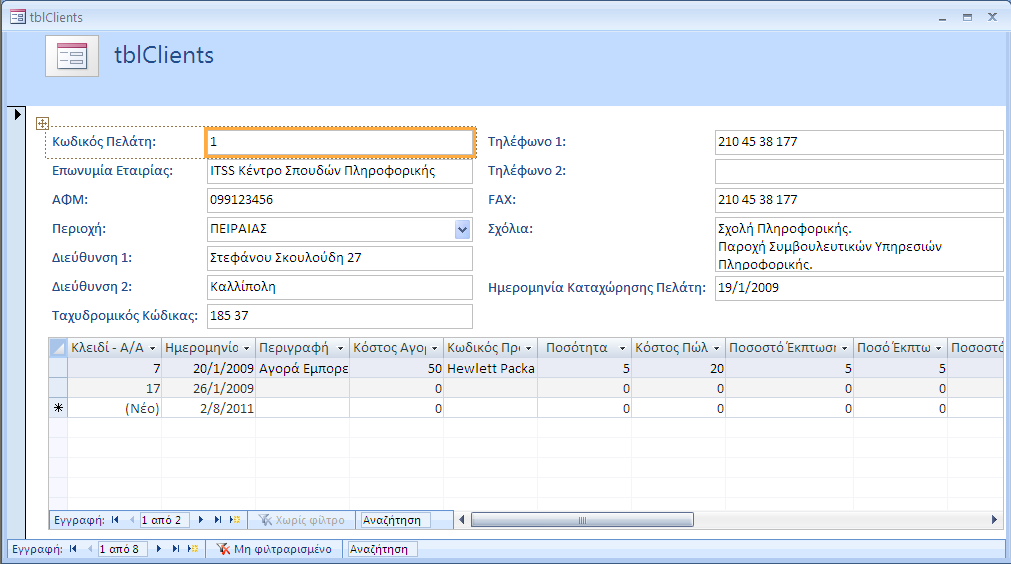Select the new-row asterisk row selector
Screen dimensions: 1011x564
tap(58, 408)
